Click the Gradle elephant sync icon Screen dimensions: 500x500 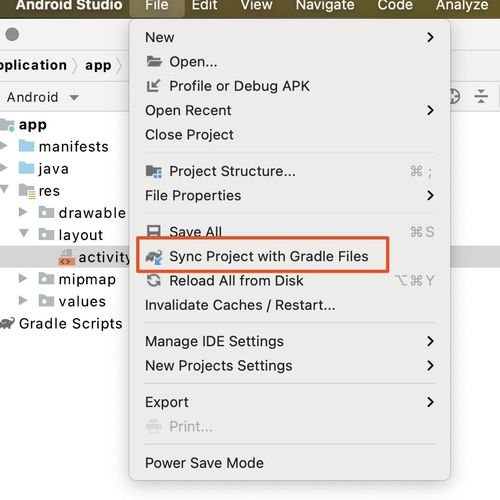point(154,257)
